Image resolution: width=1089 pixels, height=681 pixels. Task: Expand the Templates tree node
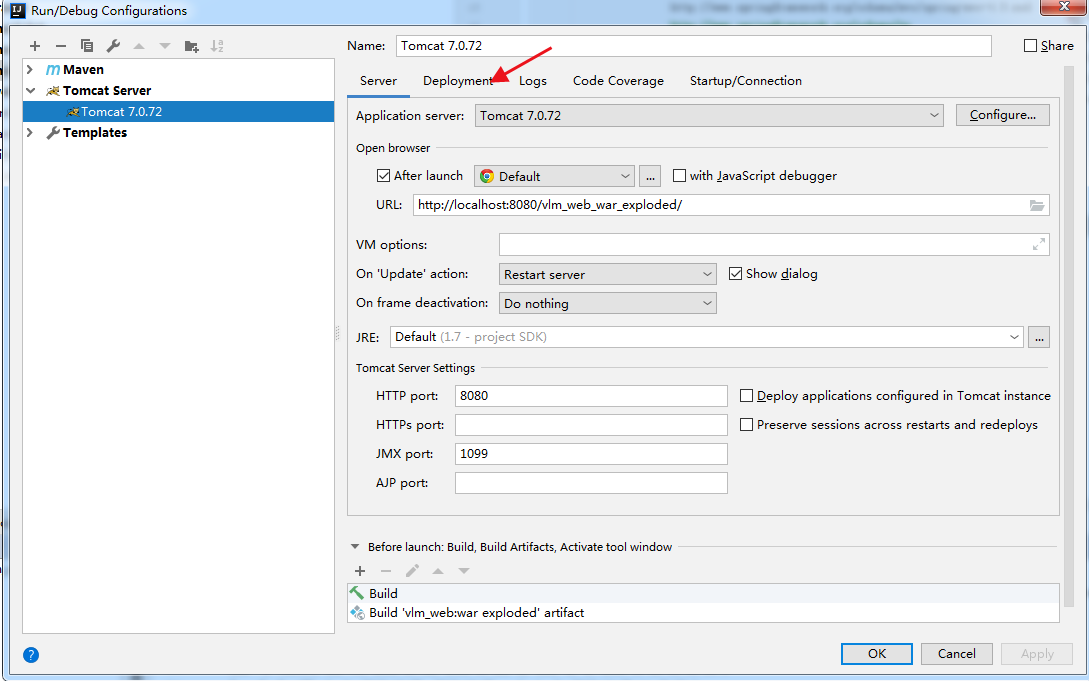click(30, 132)
